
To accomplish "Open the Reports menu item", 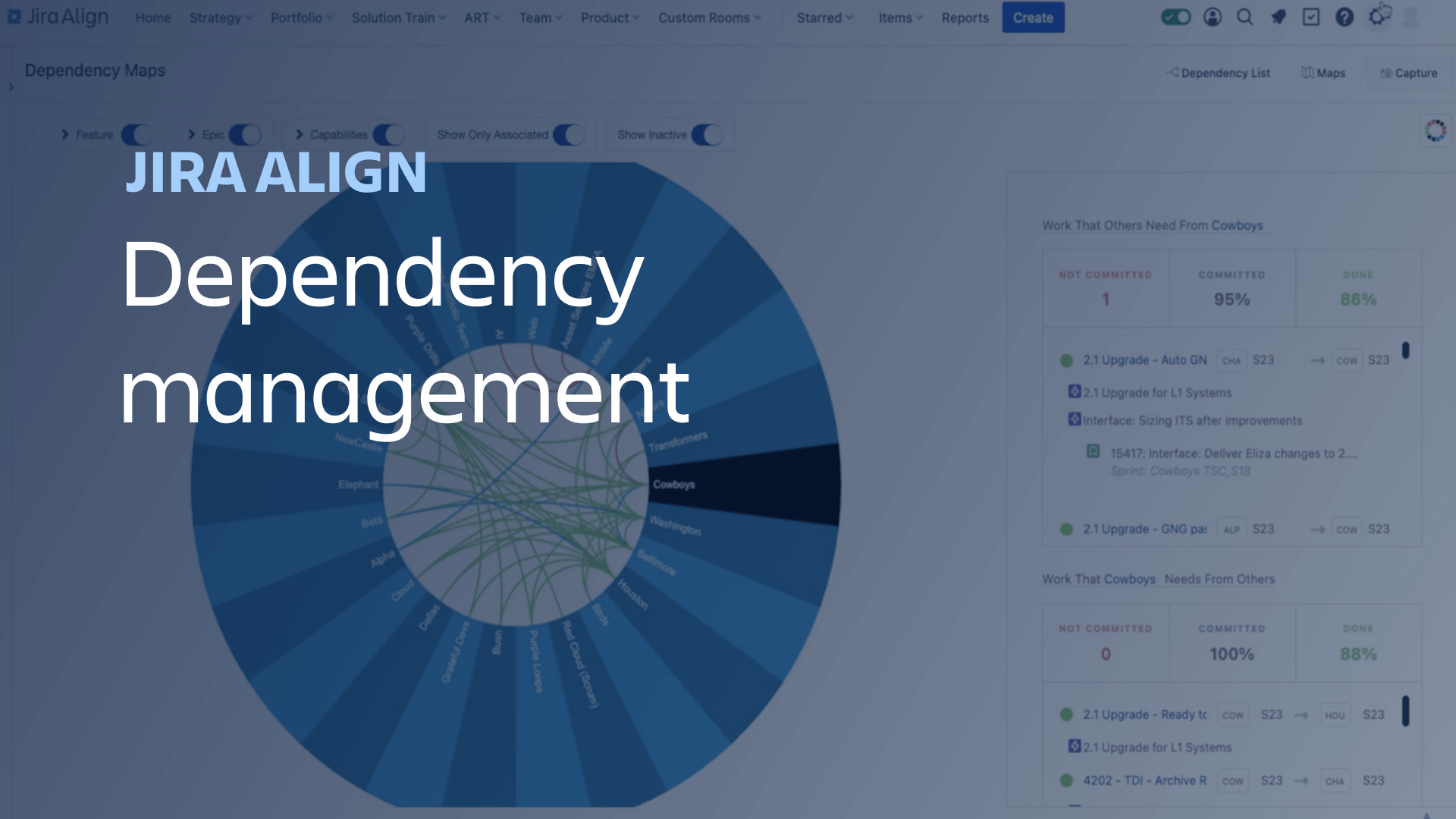I will (x=964, y=18).
